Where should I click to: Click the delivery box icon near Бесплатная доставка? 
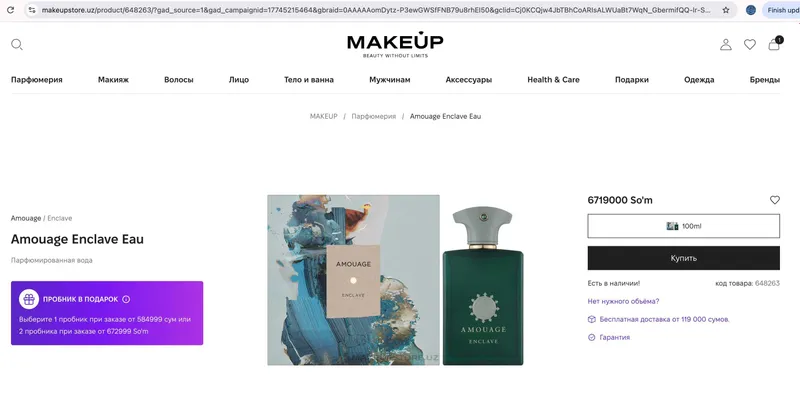pyautogui.click(x=591, y=320)
